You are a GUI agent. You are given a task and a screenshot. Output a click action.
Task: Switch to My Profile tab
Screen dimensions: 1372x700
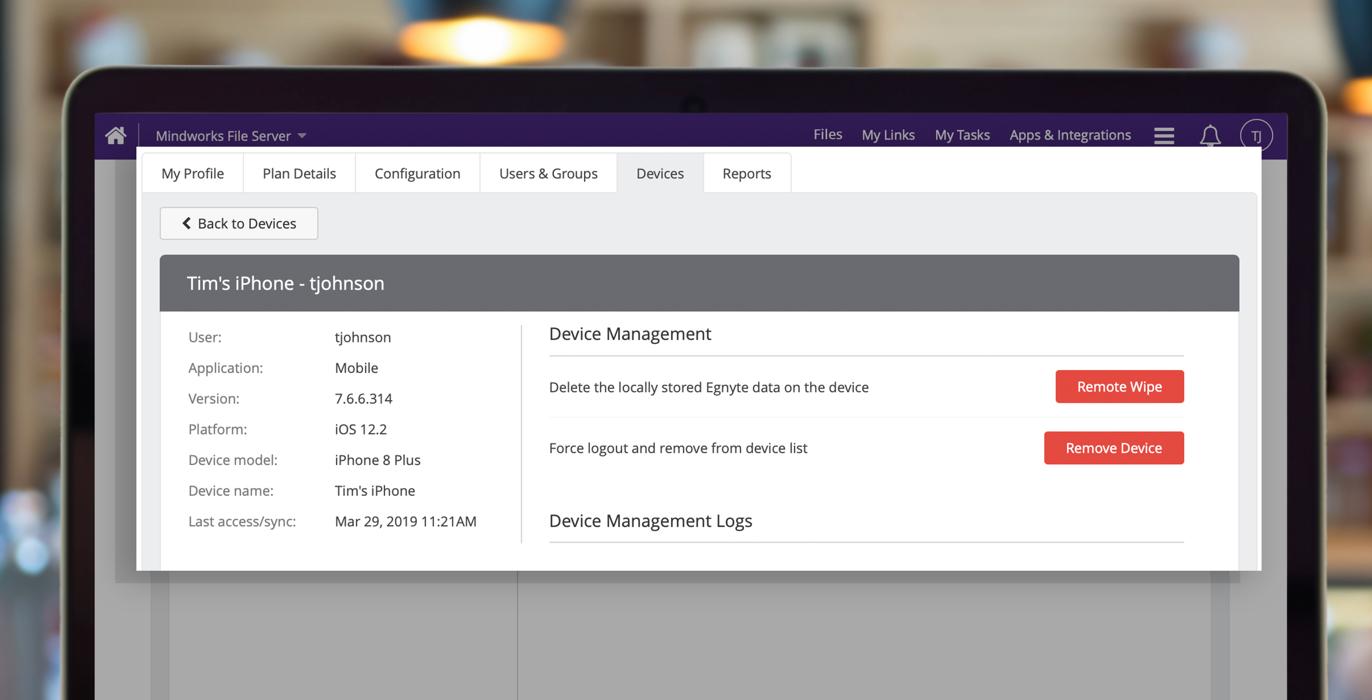coord(193,173)
